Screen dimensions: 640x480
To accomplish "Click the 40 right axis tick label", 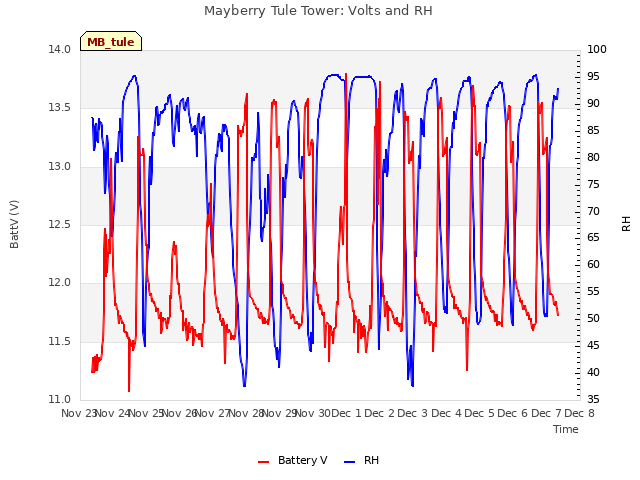I will (593, 373).
